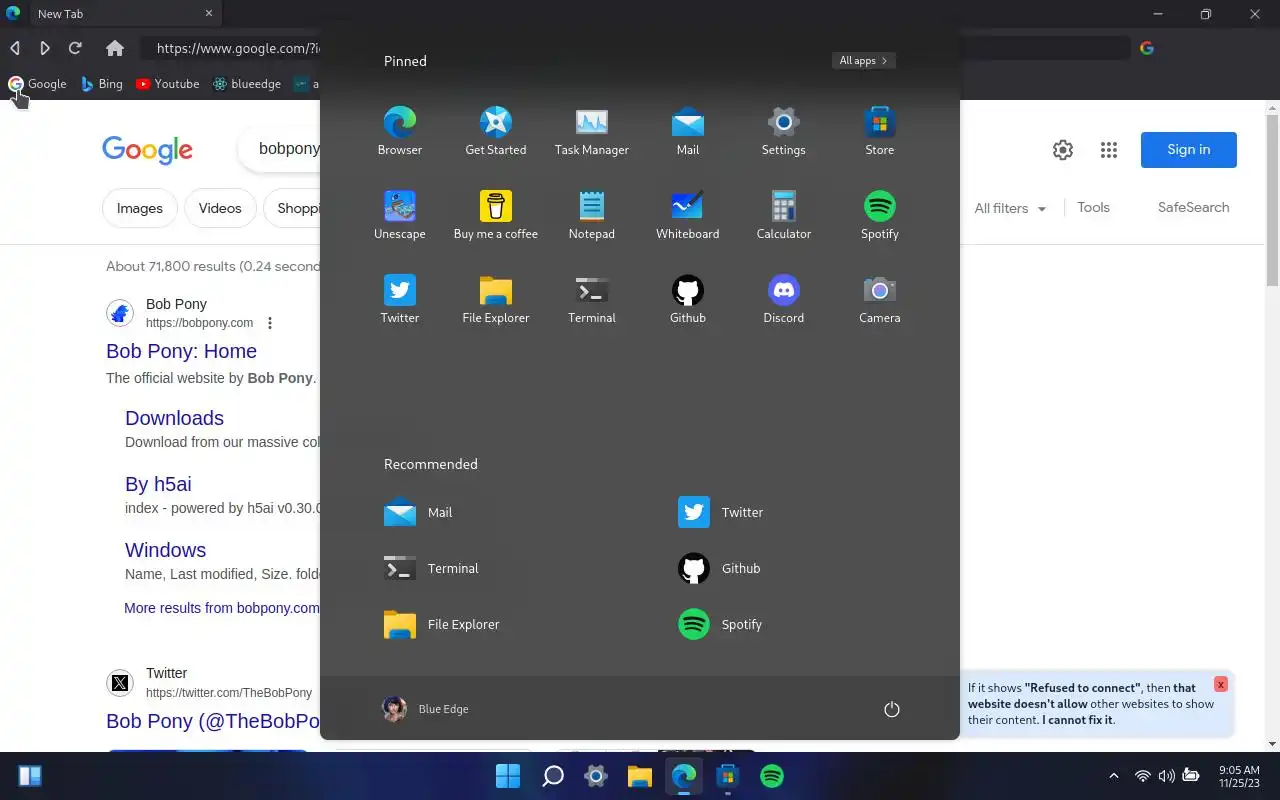Open the Browser app in Pinned
The height and width of the screenshot is (800, 1280).
click(400, 131)
